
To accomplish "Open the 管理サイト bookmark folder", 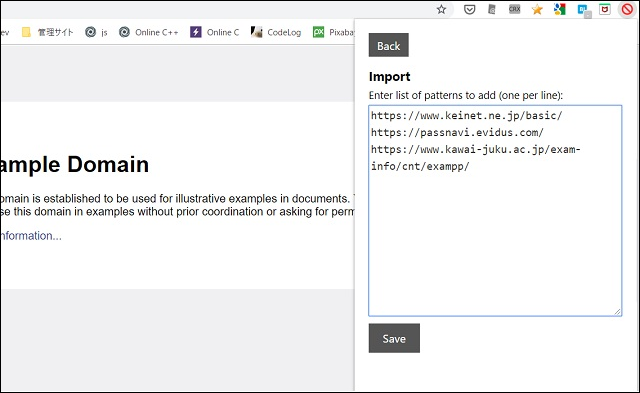I will click(x=48, y=32).
